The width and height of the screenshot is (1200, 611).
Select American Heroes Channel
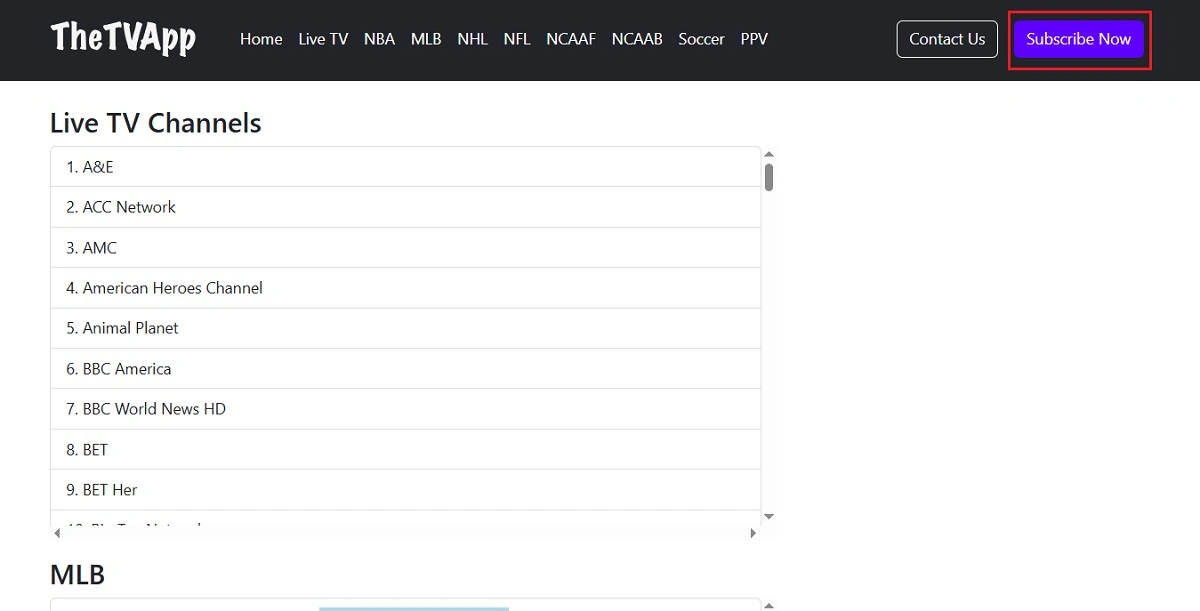(405, 288)
